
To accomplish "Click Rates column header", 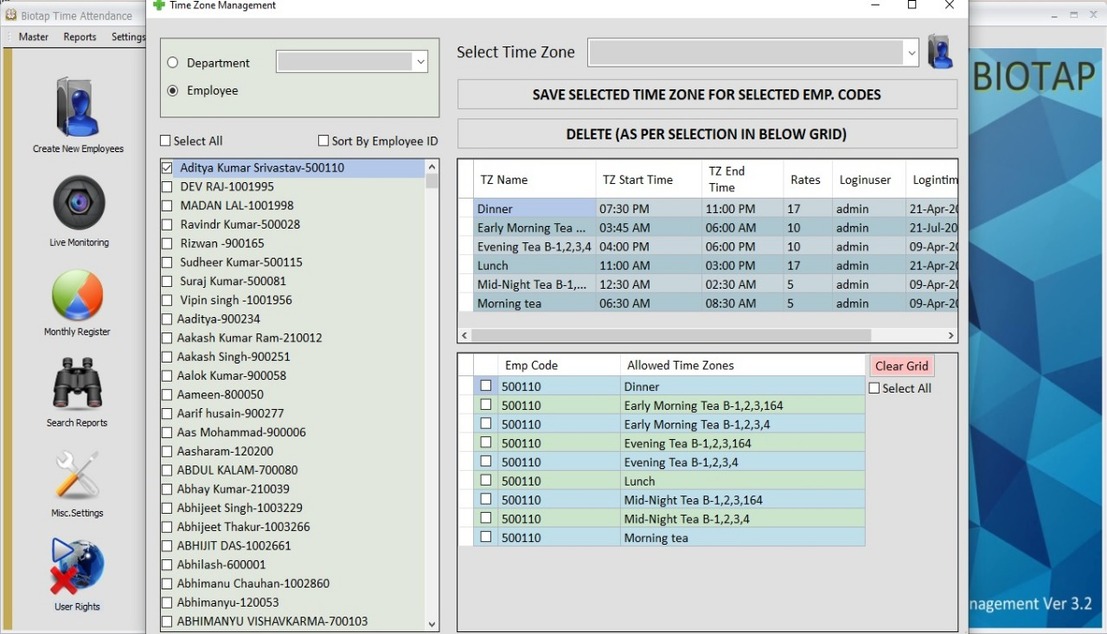I will click(x=808, y=179).
